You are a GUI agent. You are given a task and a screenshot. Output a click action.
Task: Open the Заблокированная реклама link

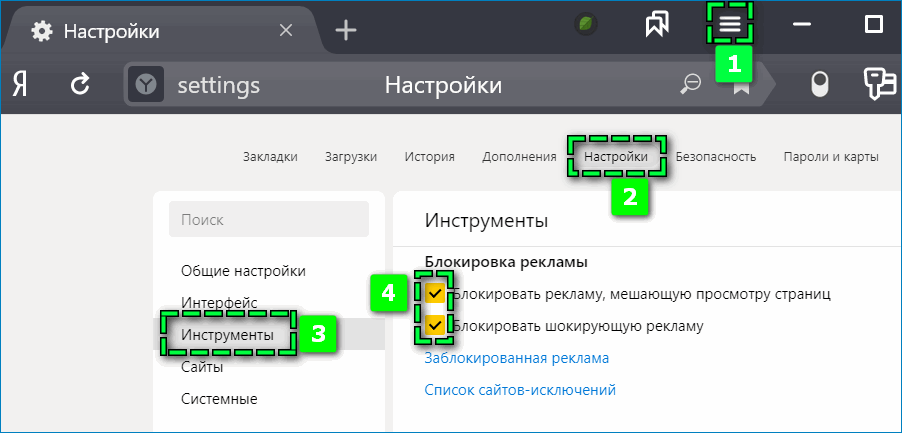[x=517, y=358]
